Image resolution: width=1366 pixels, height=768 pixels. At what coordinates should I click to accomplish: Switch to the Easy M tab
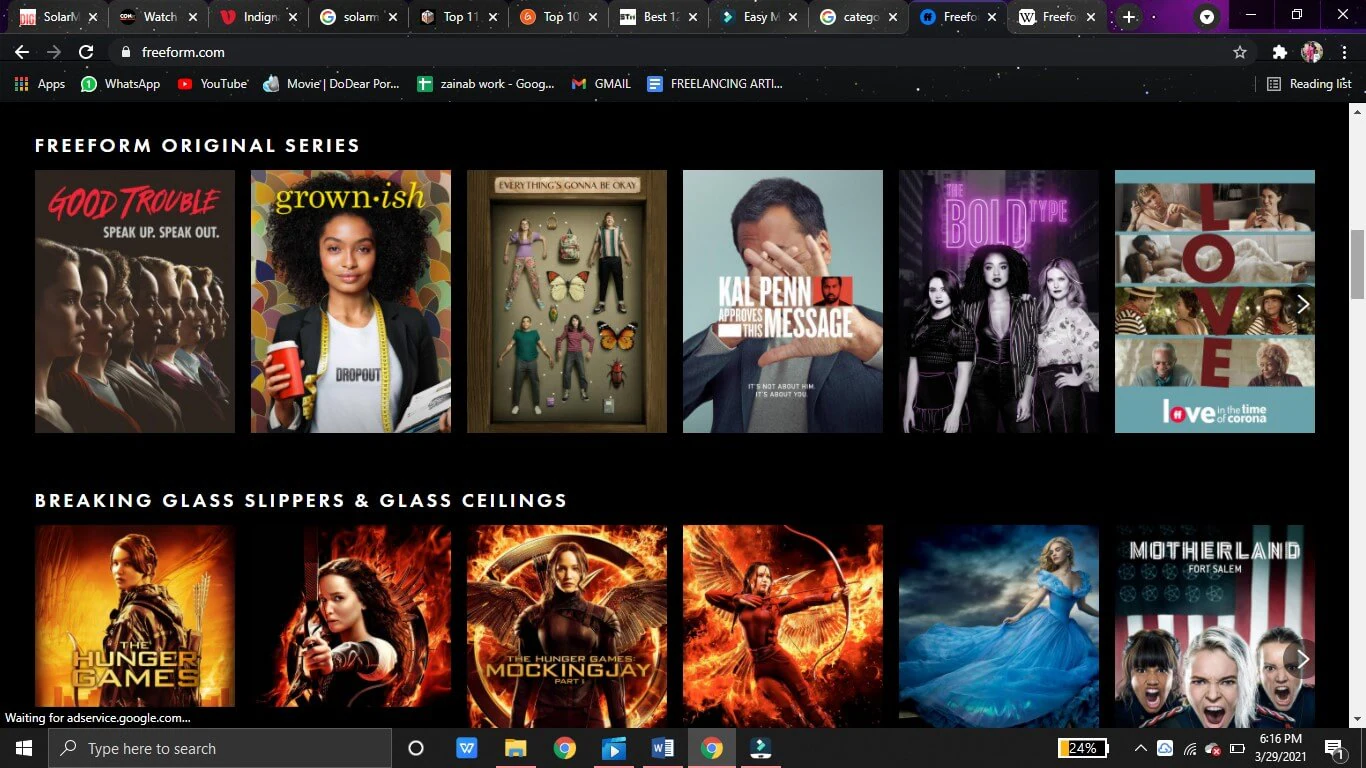(x=758, y=17)
